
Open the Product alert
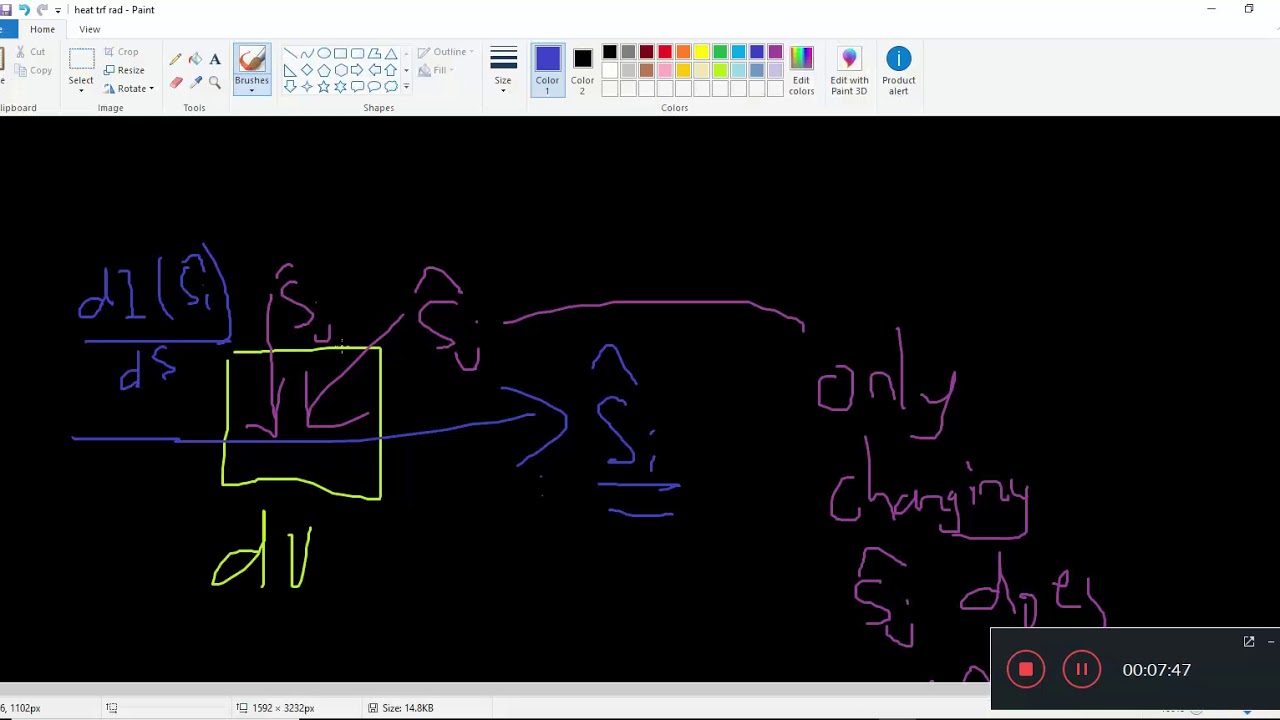pyautogui.click(x=898, y=70)
